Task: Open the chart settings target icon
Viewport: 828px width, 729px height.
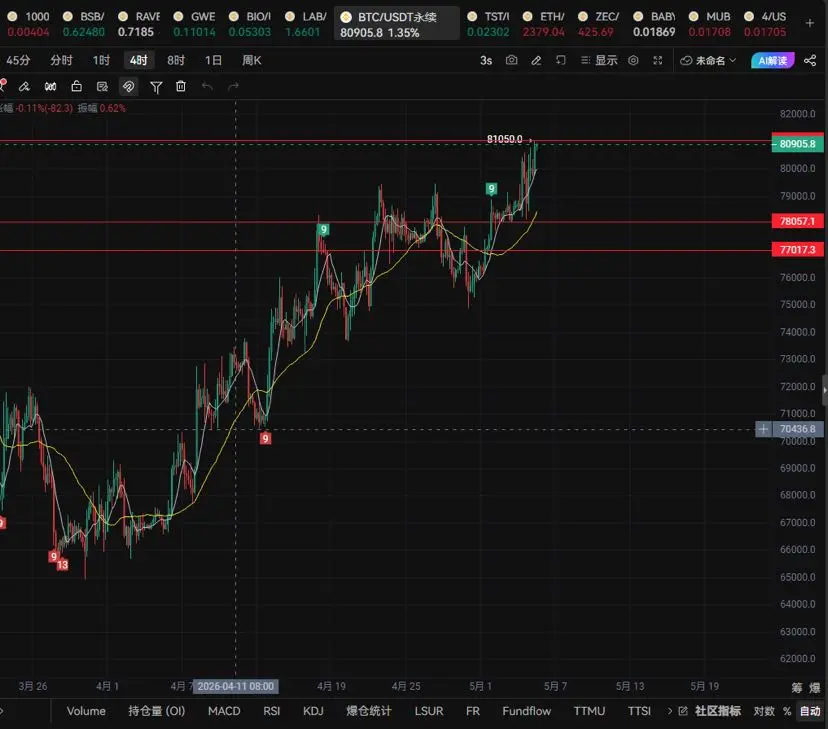Action: click(x=633, y=60)
